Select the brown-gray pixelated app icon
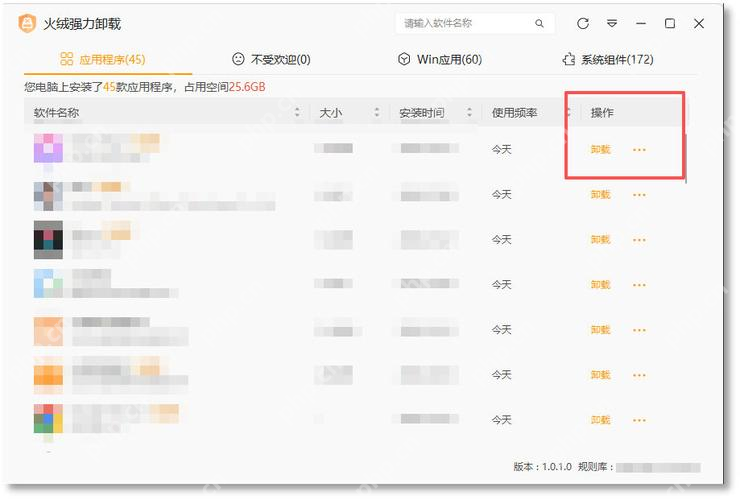The image size is (740, 500). (x=48, y=196)
